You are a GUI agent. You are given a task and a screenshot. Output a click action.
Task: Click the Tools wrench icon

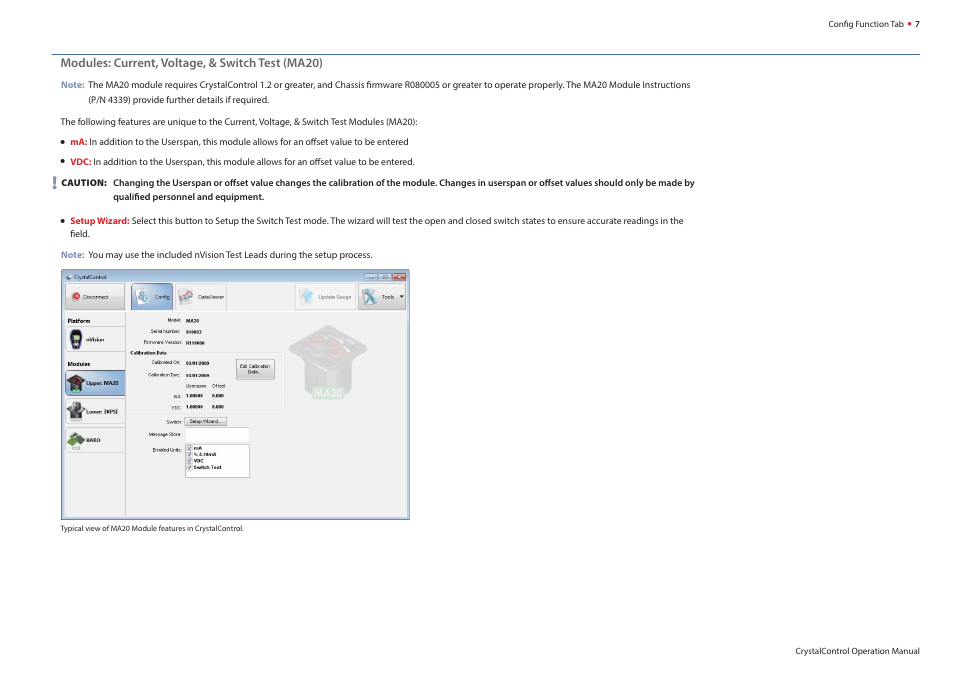pyautogui.click(x=369, y=296)
